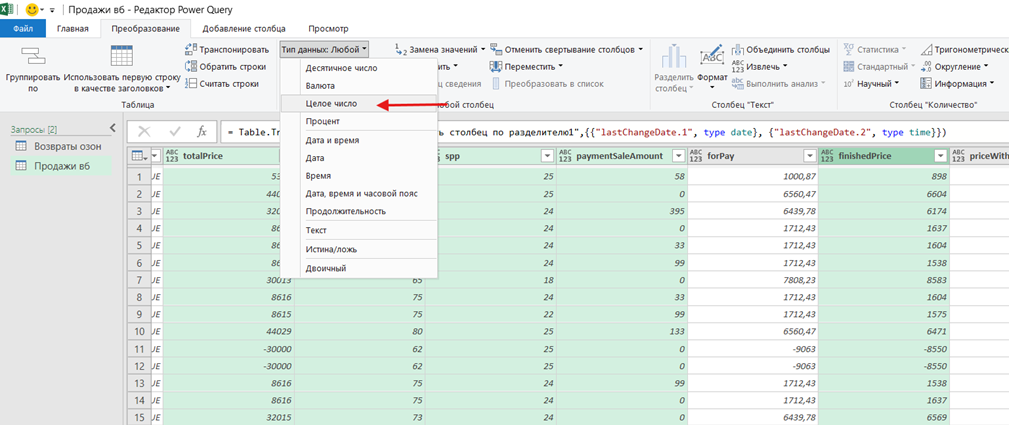The image size is (1009, 425).
Task: Open the Формат text format icon
Action: (x=712, y=57)
